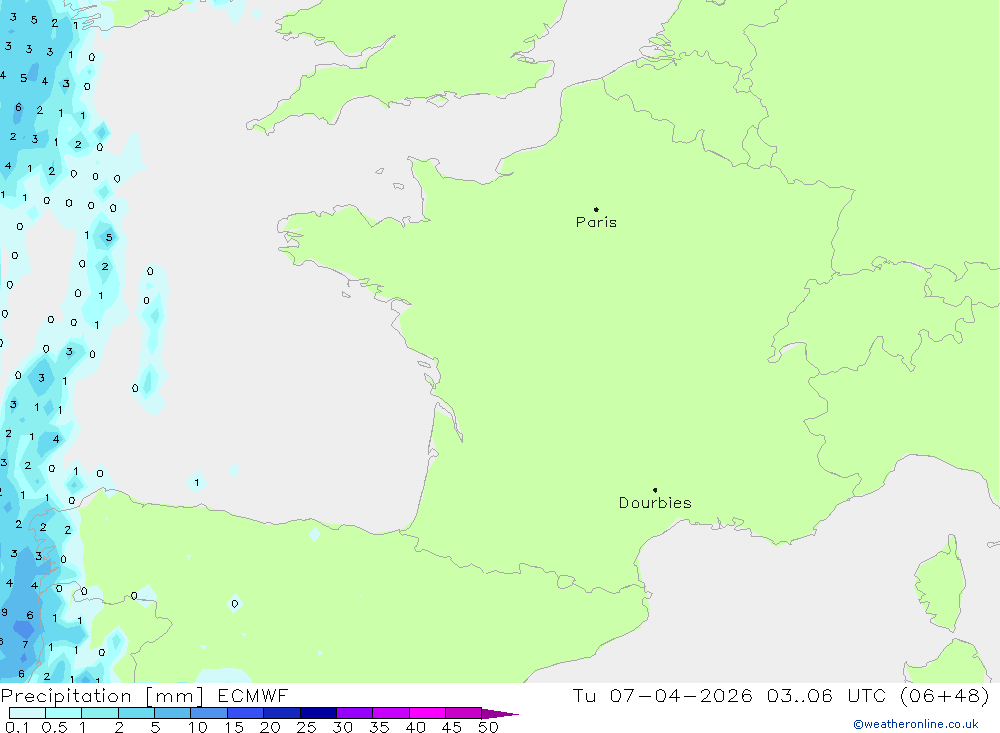1000x733 pixels.
Task: Click the over-50 mm arrow legend tip
Action: pos(499,713)
